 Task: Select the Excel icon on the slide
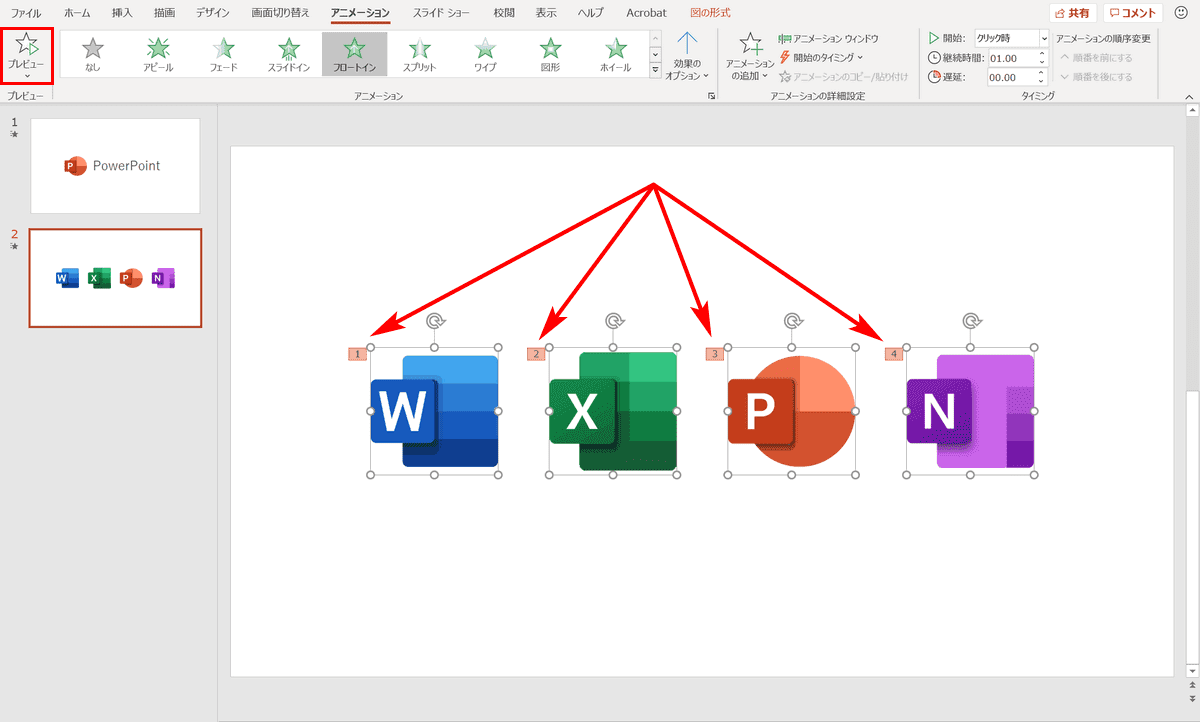coord(612,411)
